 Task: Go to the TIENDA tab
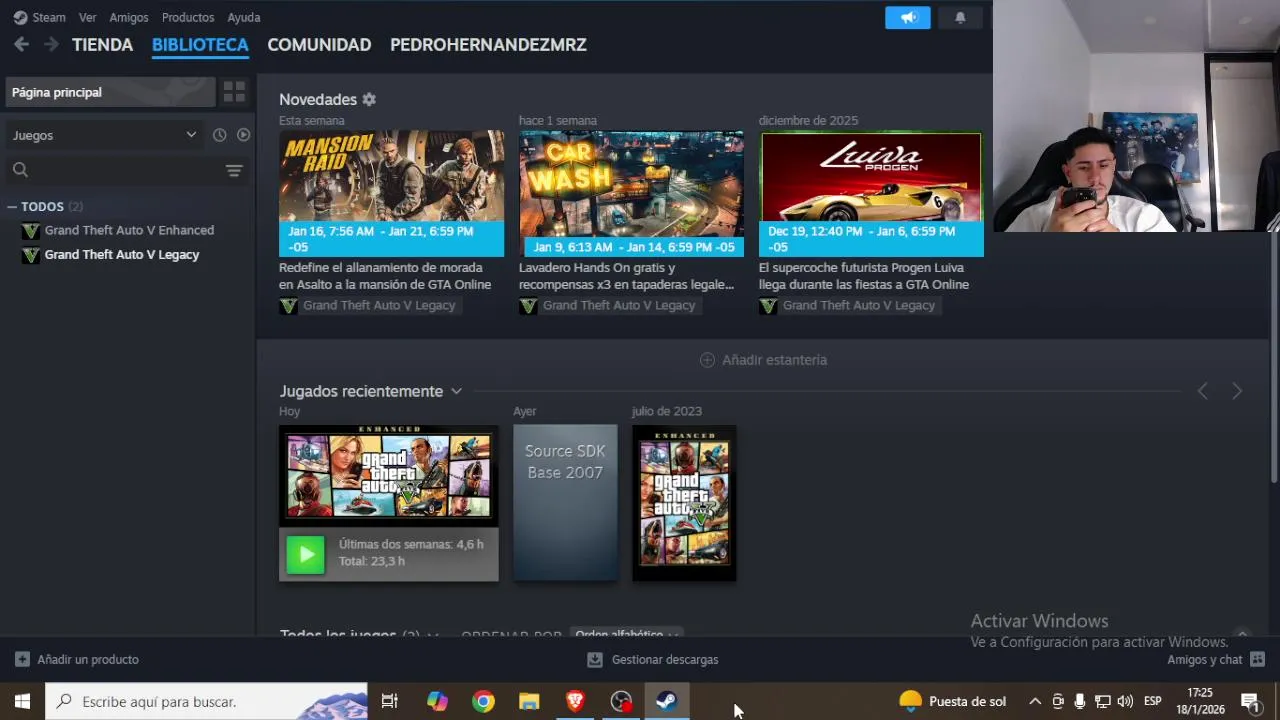102,44
